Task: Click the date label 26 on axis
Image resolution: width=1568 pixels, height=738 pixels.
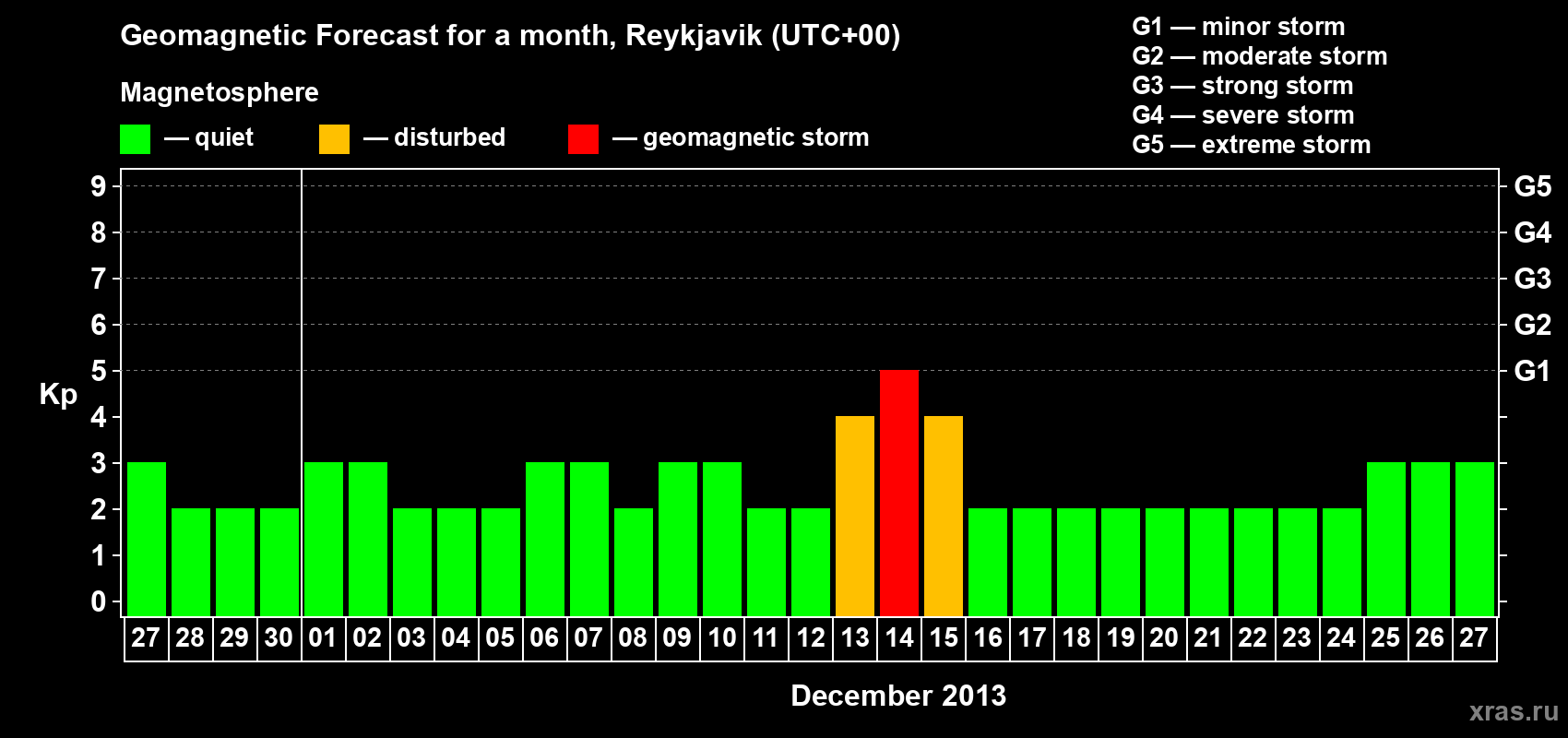Action: point(1430,637)
